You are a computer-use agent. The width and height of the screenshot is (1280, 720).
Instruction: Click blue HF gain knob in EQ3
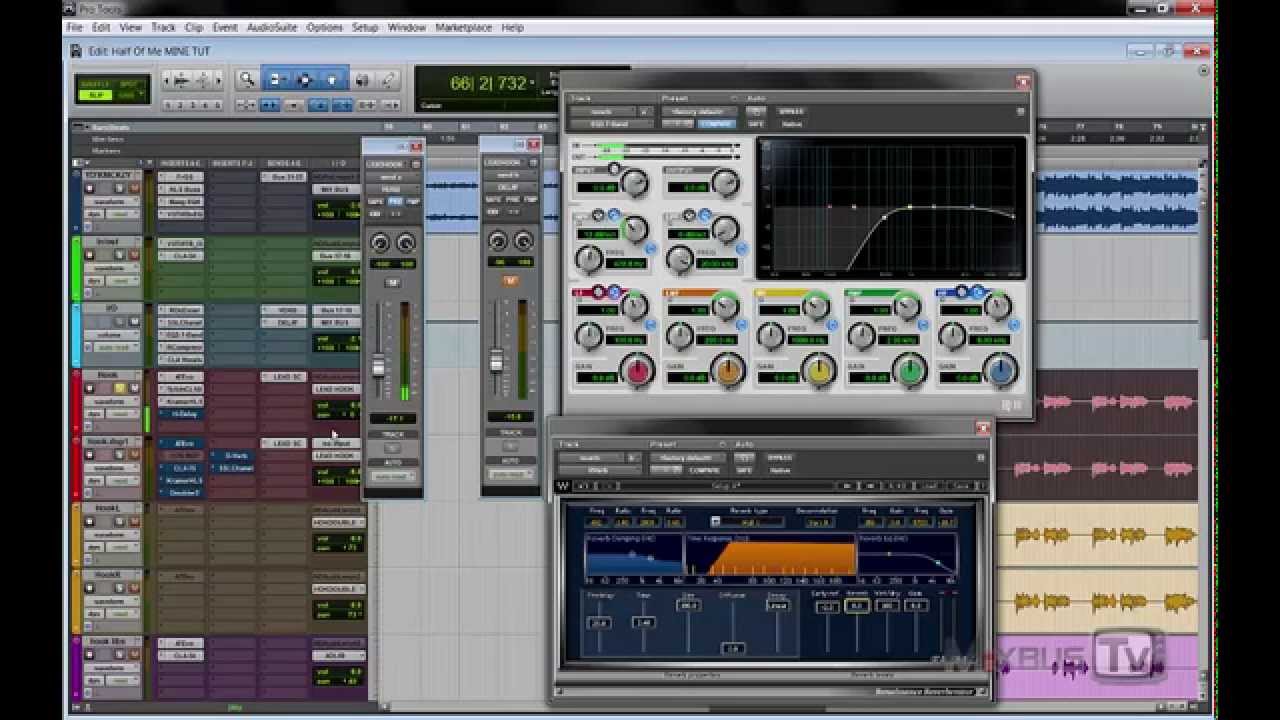point(1000,371)
